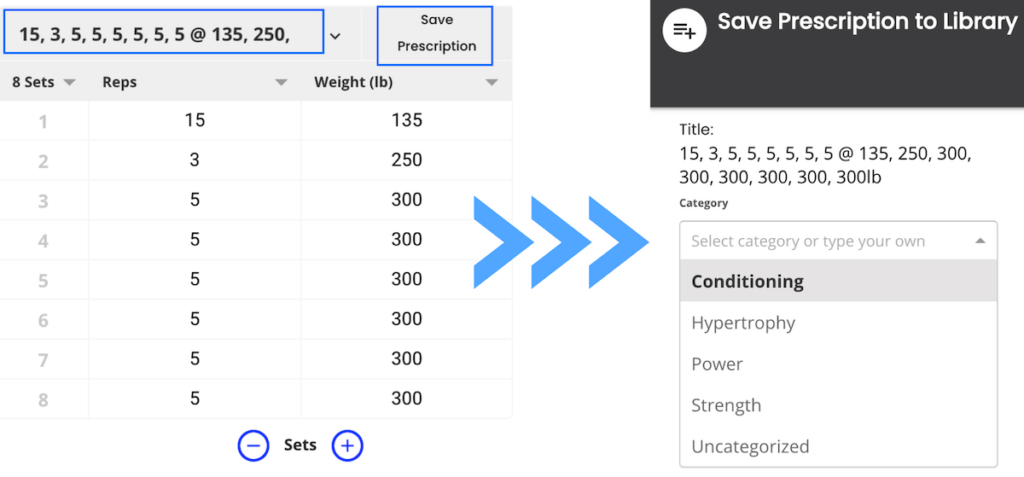Increase sets with the plus button

click(x=347, y=446)
